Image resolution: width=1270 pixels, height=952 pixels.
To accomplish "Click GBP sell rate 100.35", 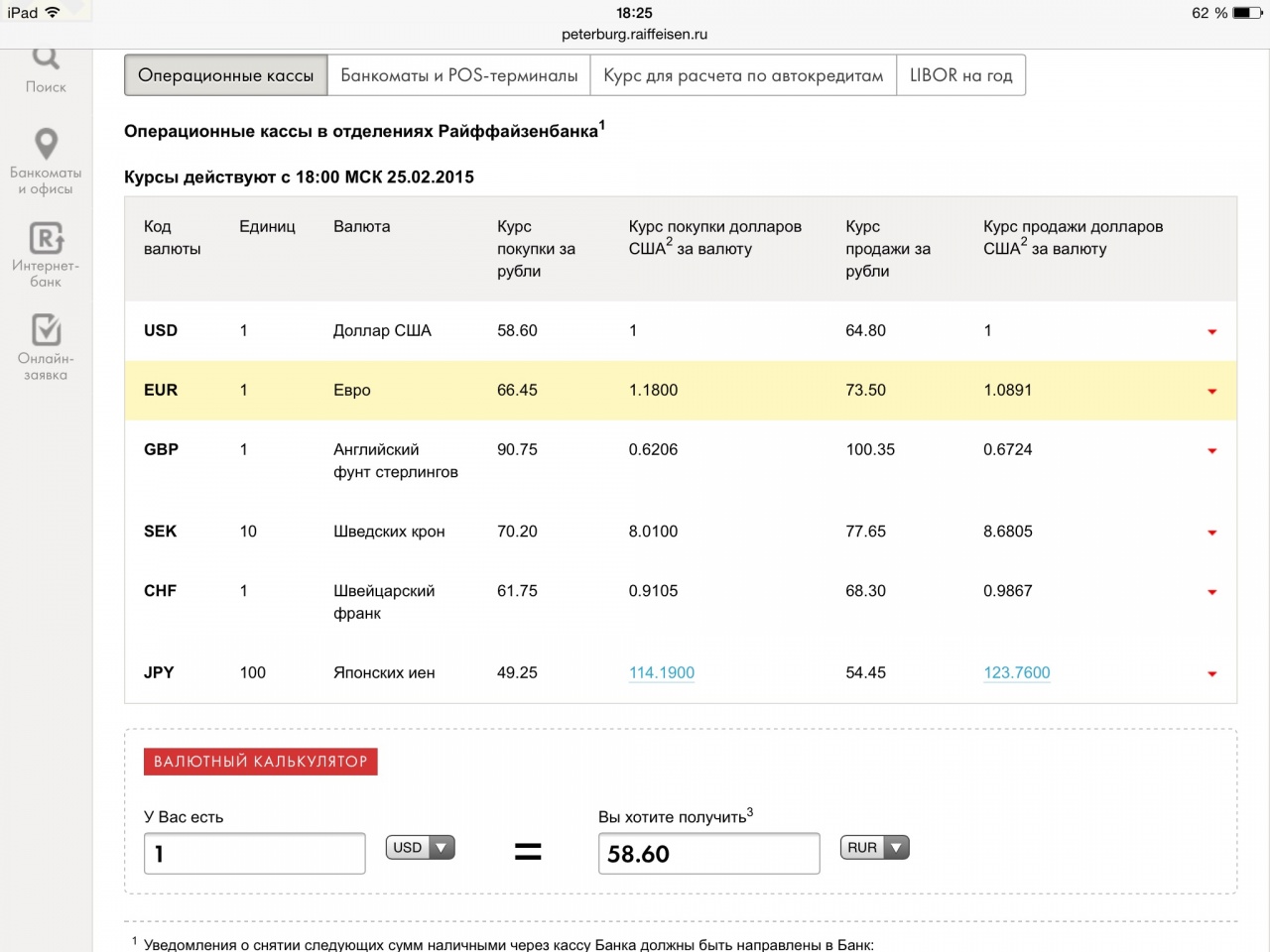I will (870, 449).
